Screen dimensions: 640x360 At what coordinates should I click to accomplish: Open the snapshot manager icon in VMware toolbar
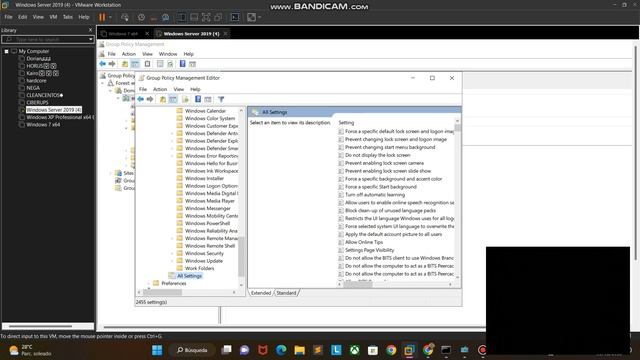click(x=165, y=17)
